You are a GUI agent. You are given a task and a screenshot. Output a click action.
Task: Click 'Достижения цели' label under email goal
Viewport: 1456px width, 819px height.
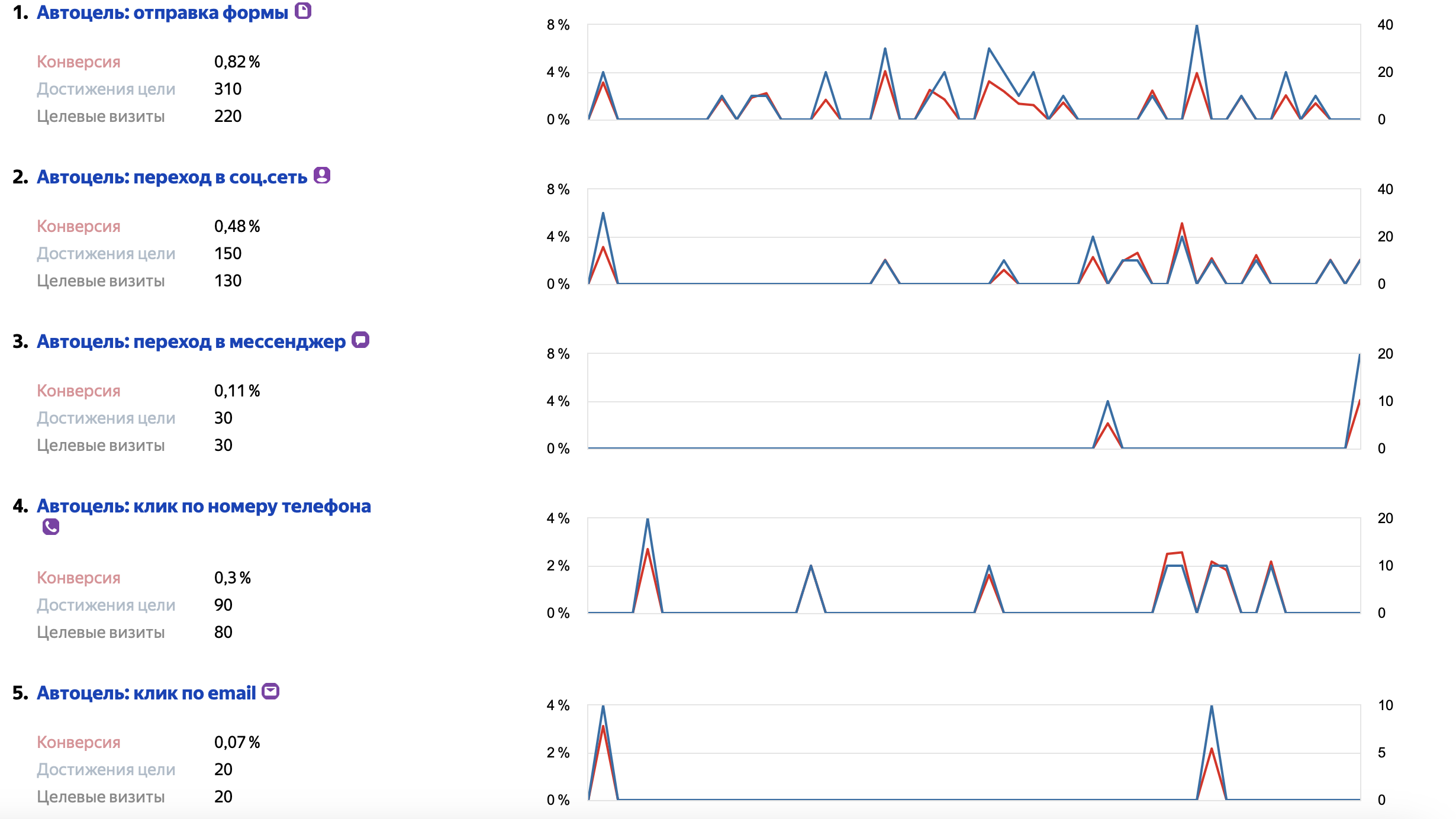(106, 770)
